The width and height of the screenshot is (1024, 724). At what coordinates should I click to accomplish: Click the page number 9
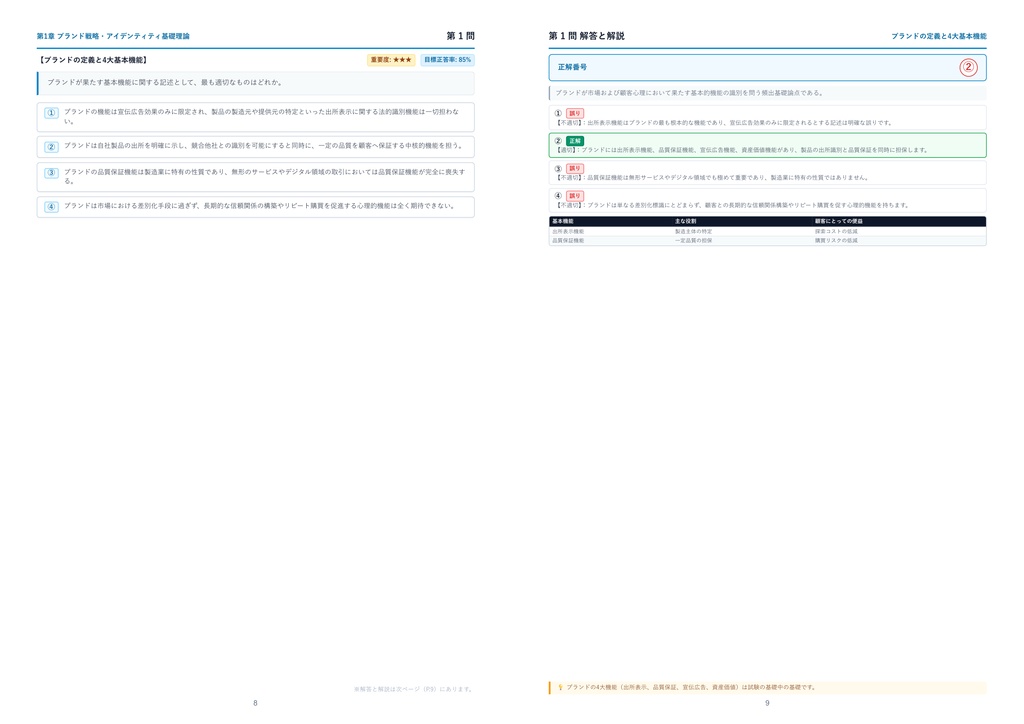[767, 703]
